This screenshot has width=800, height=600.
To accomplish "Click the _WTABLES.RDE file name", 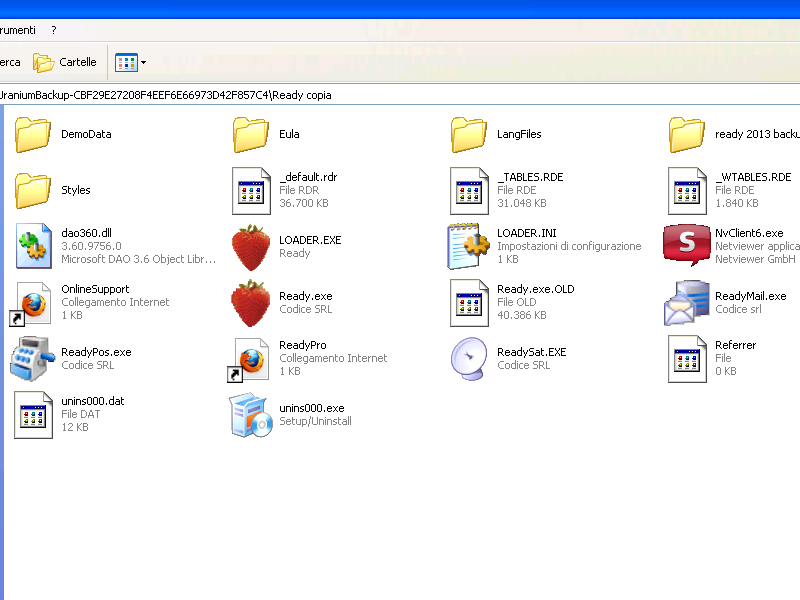I will click(753, 177).
